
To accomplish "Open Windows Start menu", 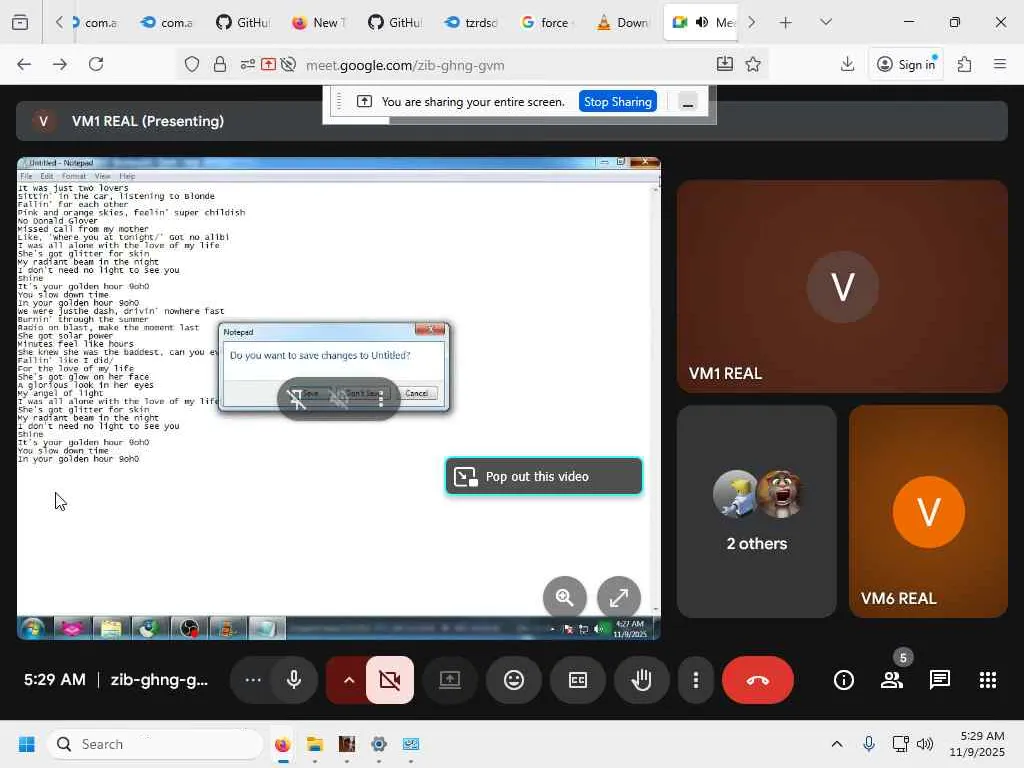I will coord(27,744).
